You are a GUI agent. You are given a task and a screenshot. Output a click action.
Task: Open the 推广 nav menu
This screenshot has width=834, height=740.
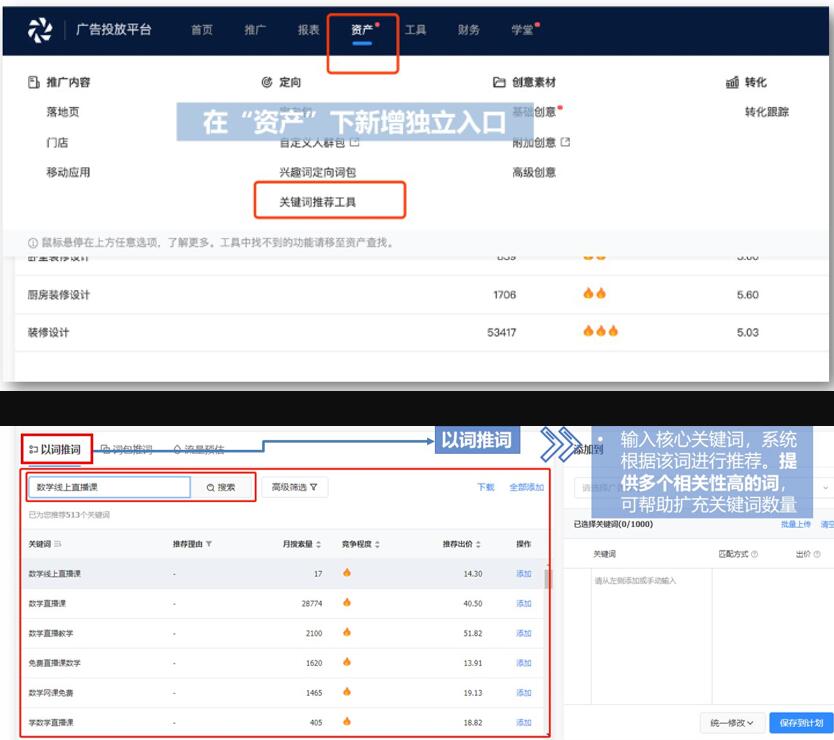coord(255,30)
